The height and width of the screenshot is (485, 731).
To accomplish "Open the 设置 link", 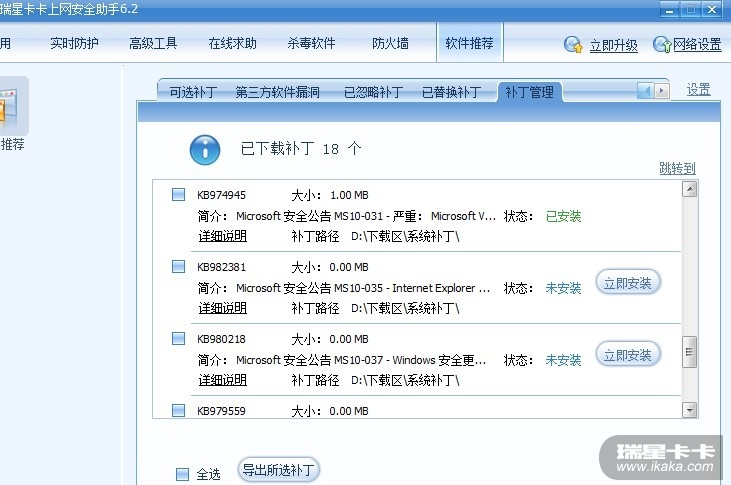I will 698,90.
